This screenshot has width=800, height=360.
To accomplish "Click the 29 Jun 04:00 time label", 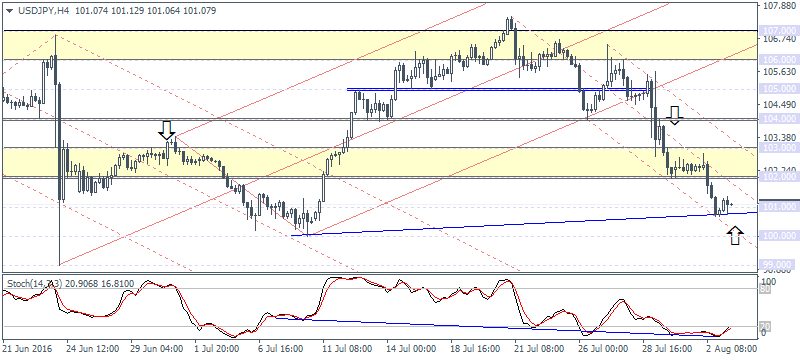I will (x=157, y=349).
